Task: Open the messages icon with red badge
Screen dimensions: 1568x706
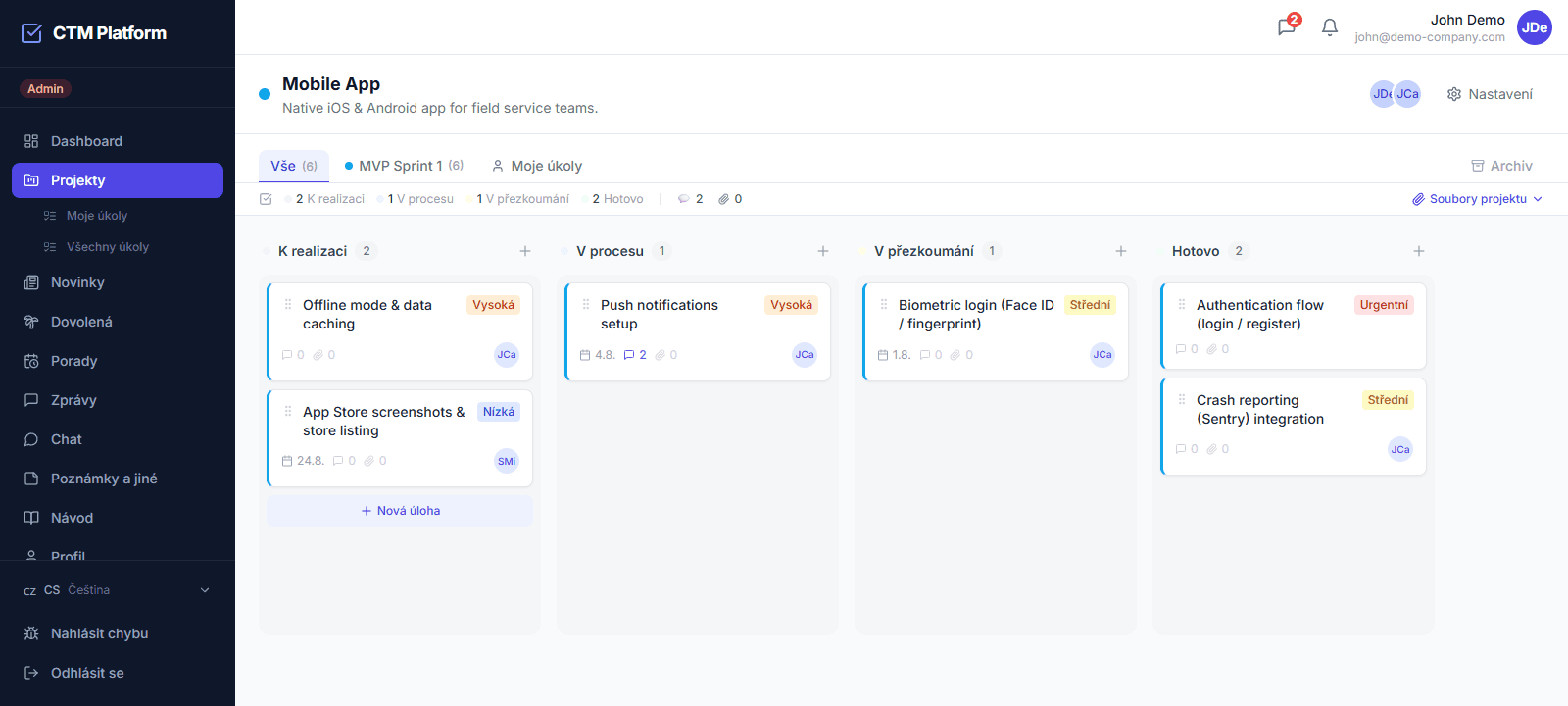Action: (1287, 26)
